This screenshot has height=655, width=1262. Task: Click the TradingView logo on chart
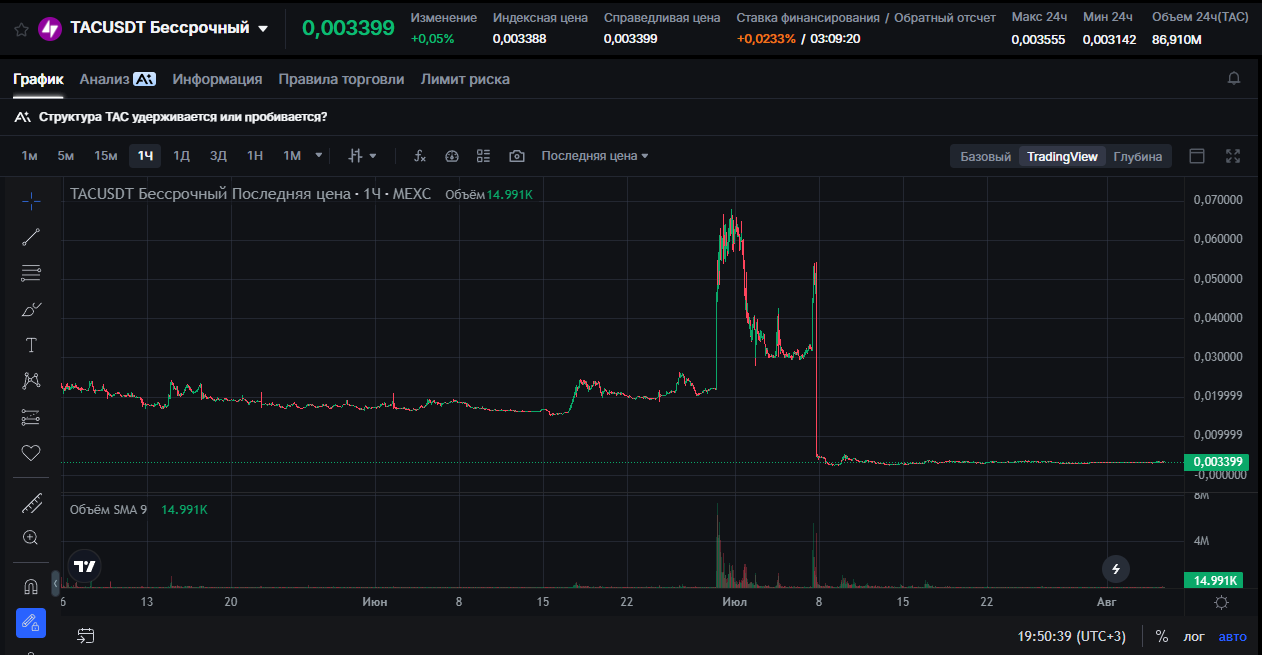click(85, 566)
